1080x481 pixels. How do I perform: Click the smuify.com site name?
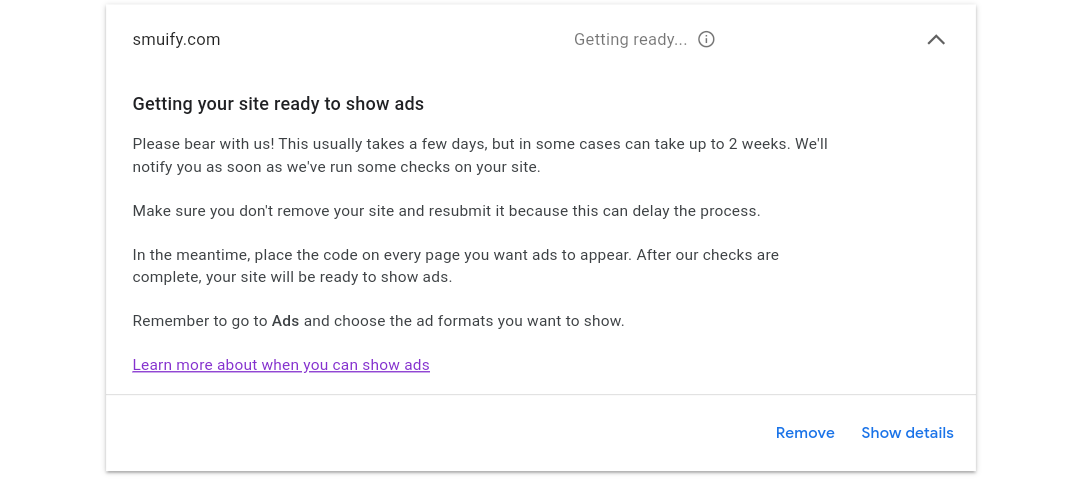click(176, 40)
